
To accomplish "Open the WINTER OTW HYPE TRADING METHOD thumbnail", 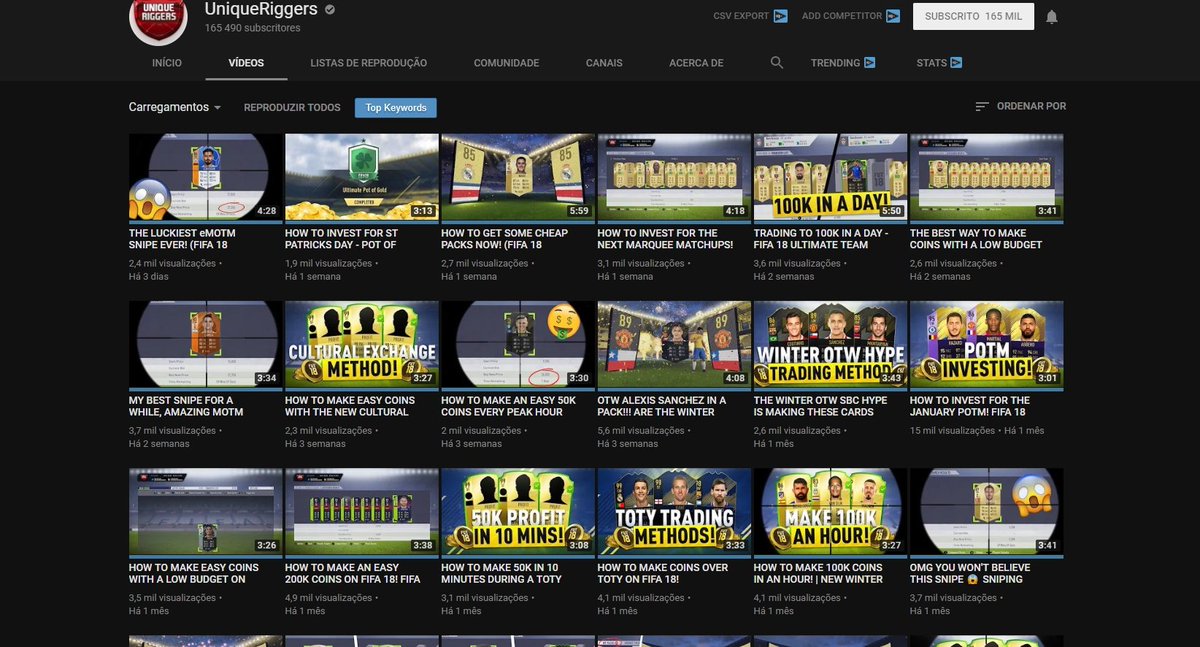I will pos(831,344).
